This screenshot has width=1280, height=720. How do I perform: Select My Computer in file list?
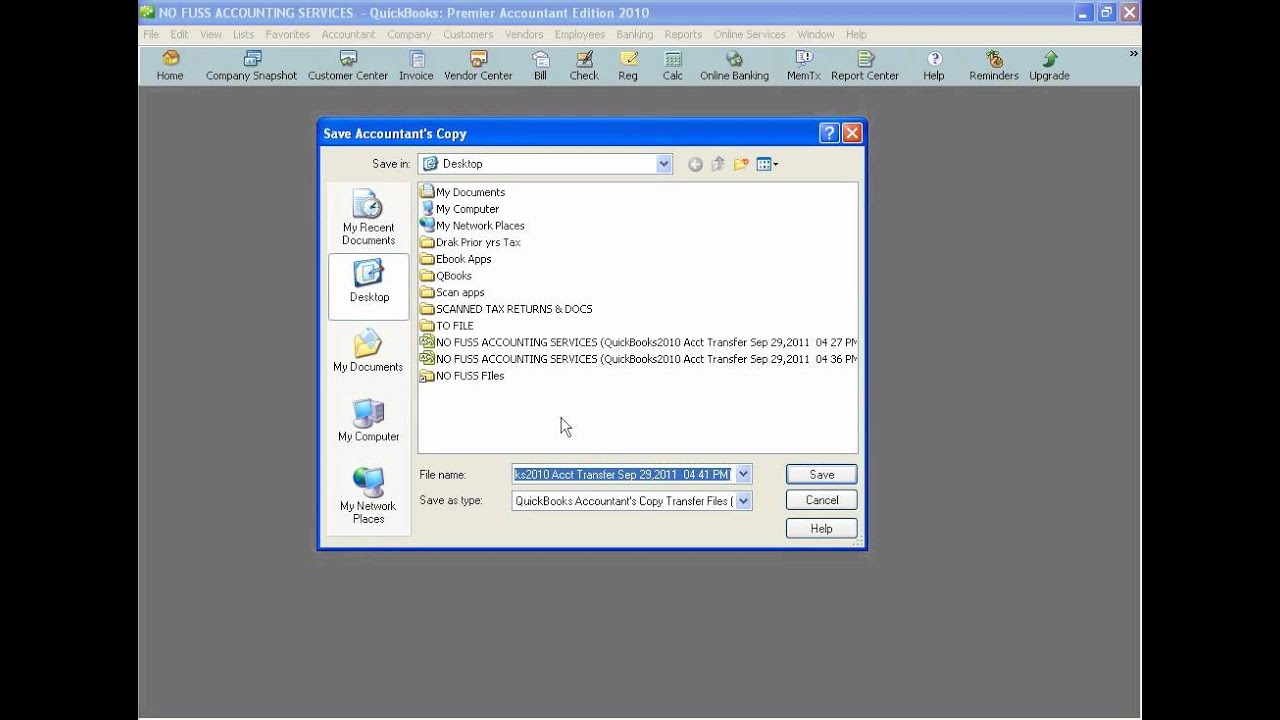pyautogui.click(x=460, y=209)
